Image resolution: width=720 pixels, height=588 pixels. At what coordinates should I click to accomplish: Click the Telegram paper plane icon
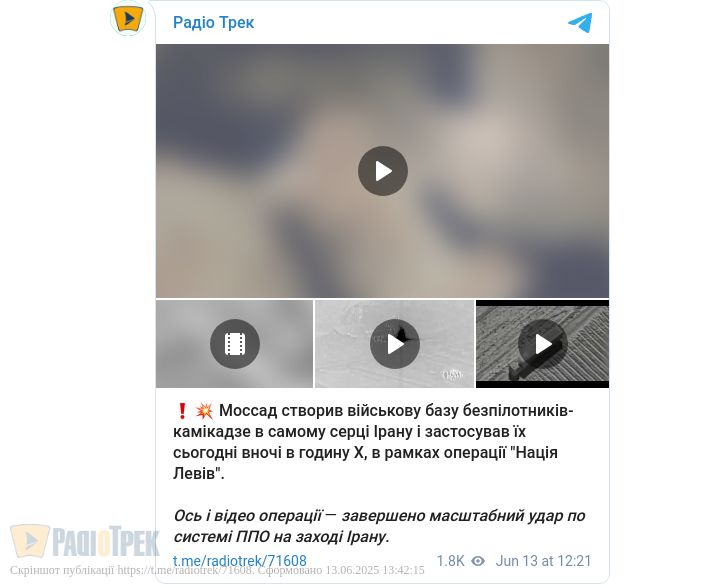point(580,23)
